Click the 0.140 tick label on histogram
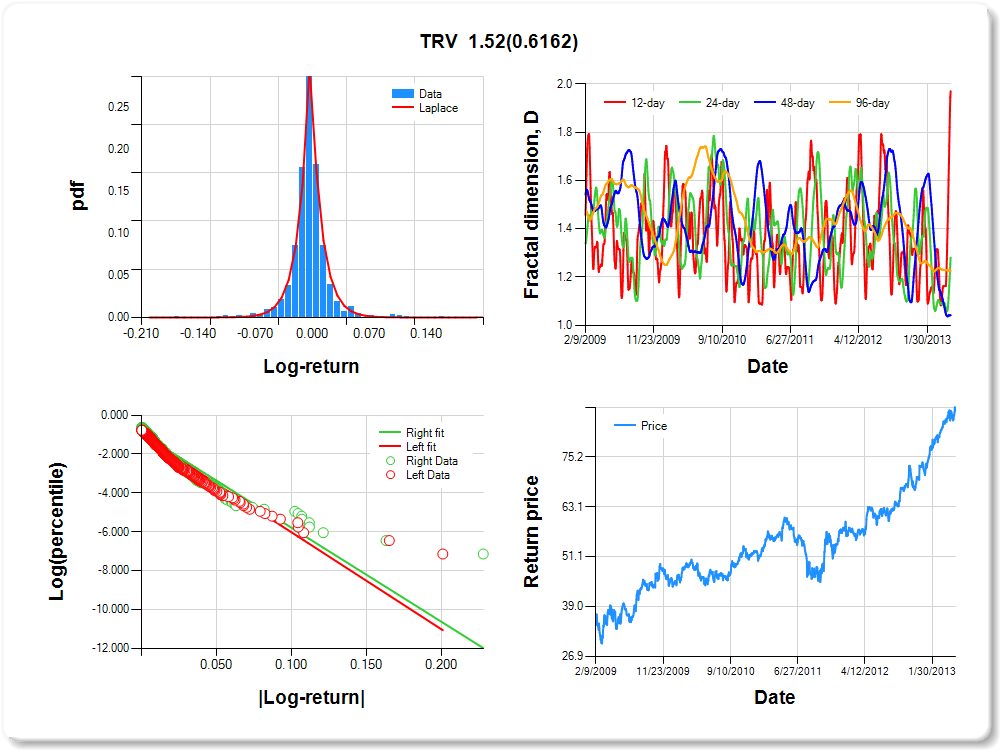Image resolution: width=1000 pixels, height=750 pixels. point(426,333)
